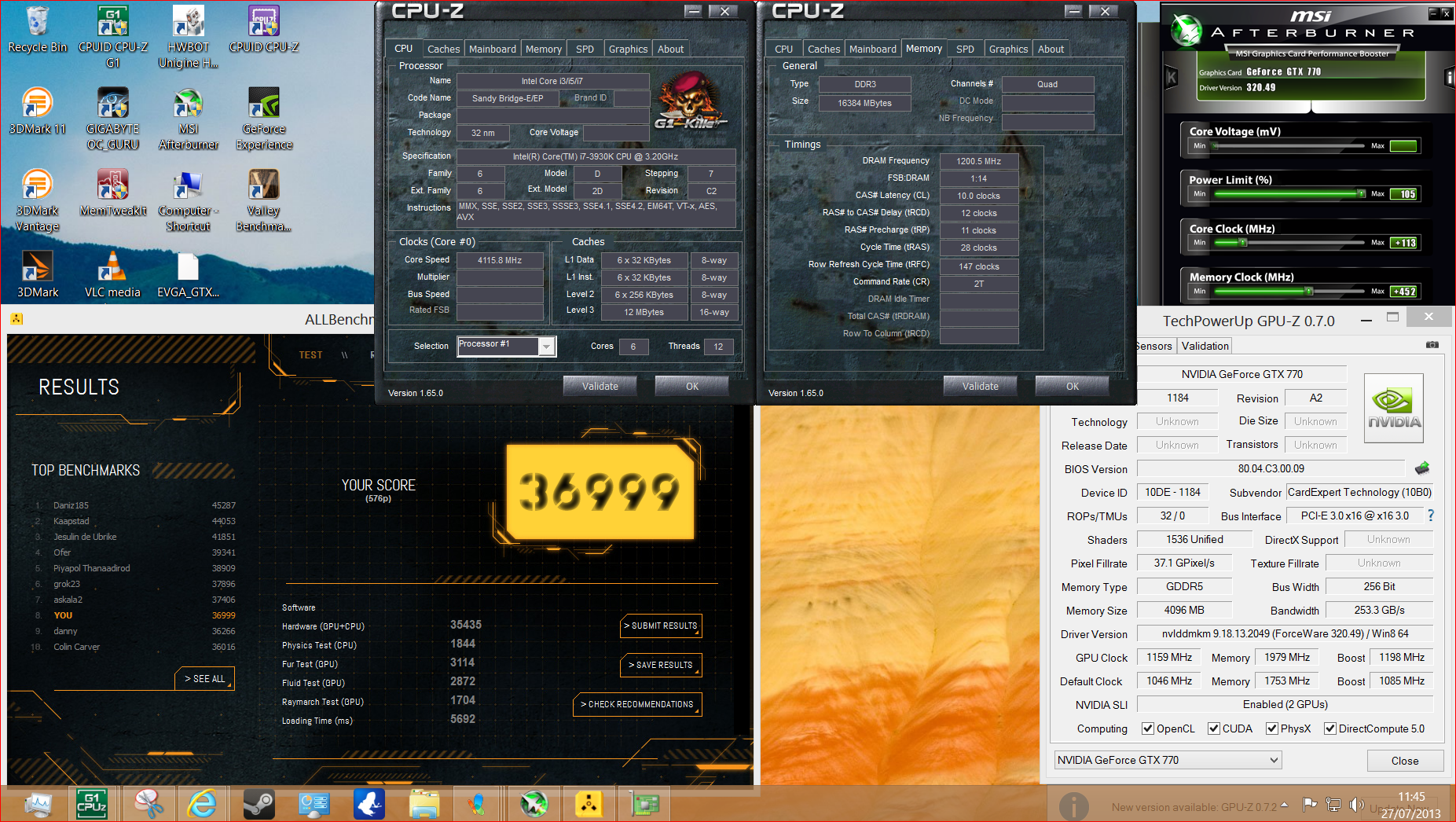Launch Valley Benchmark desktop icon

point(264,200)
